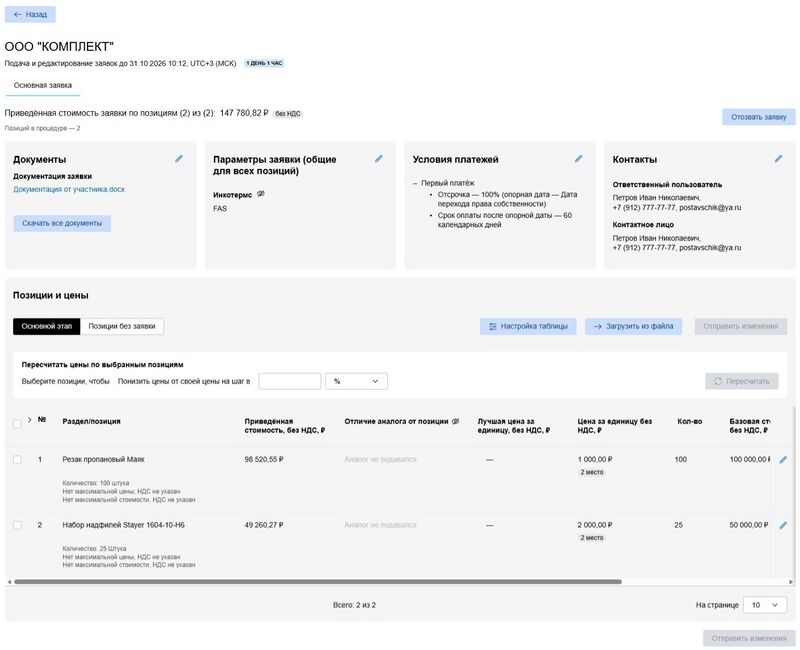Click the без НДС badge
800x650 pixels.
(288, 114)
